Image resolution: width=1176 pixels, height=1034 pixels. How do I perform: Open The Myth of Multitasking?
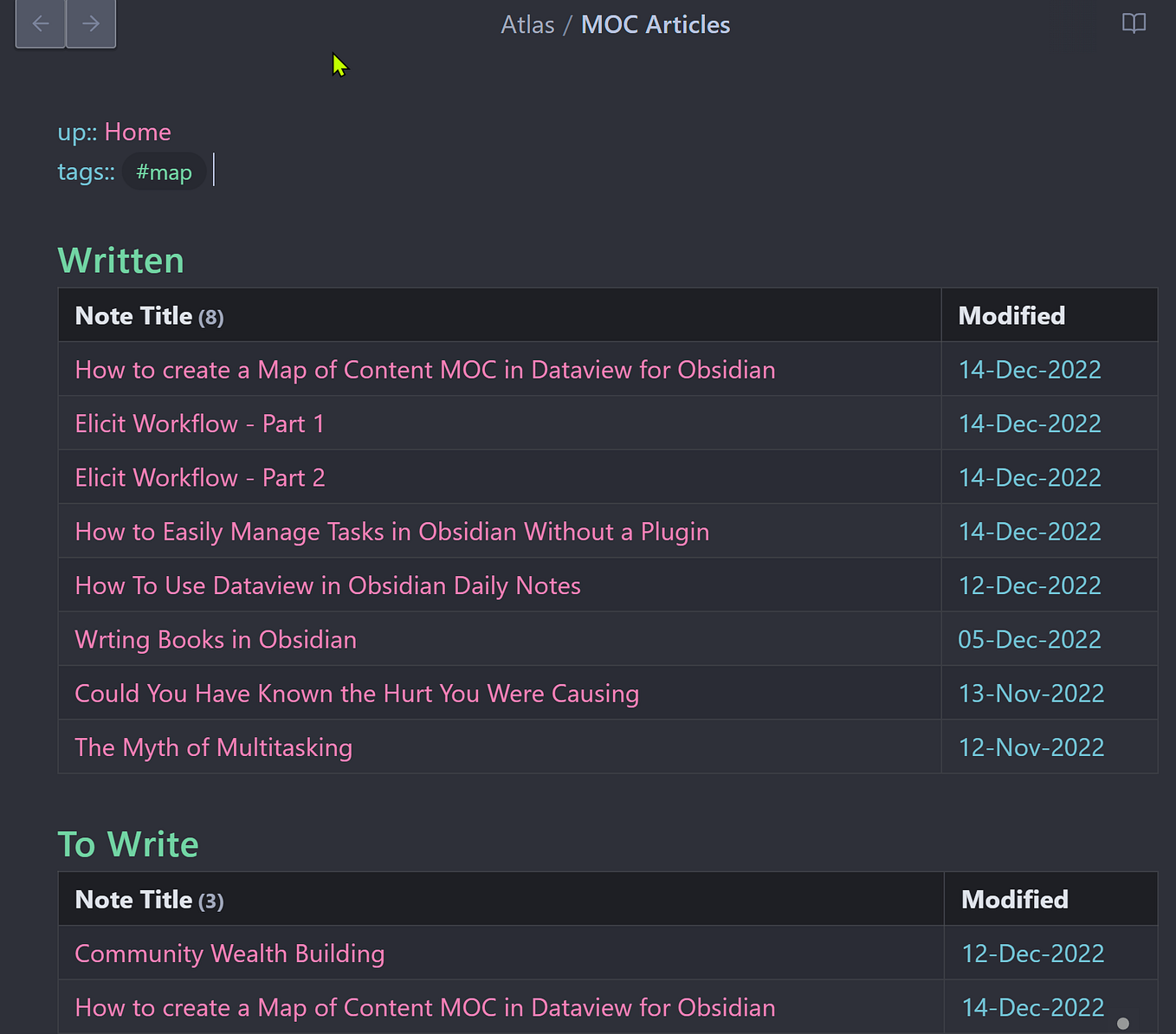pyautogui.click(x=213, y=746)
